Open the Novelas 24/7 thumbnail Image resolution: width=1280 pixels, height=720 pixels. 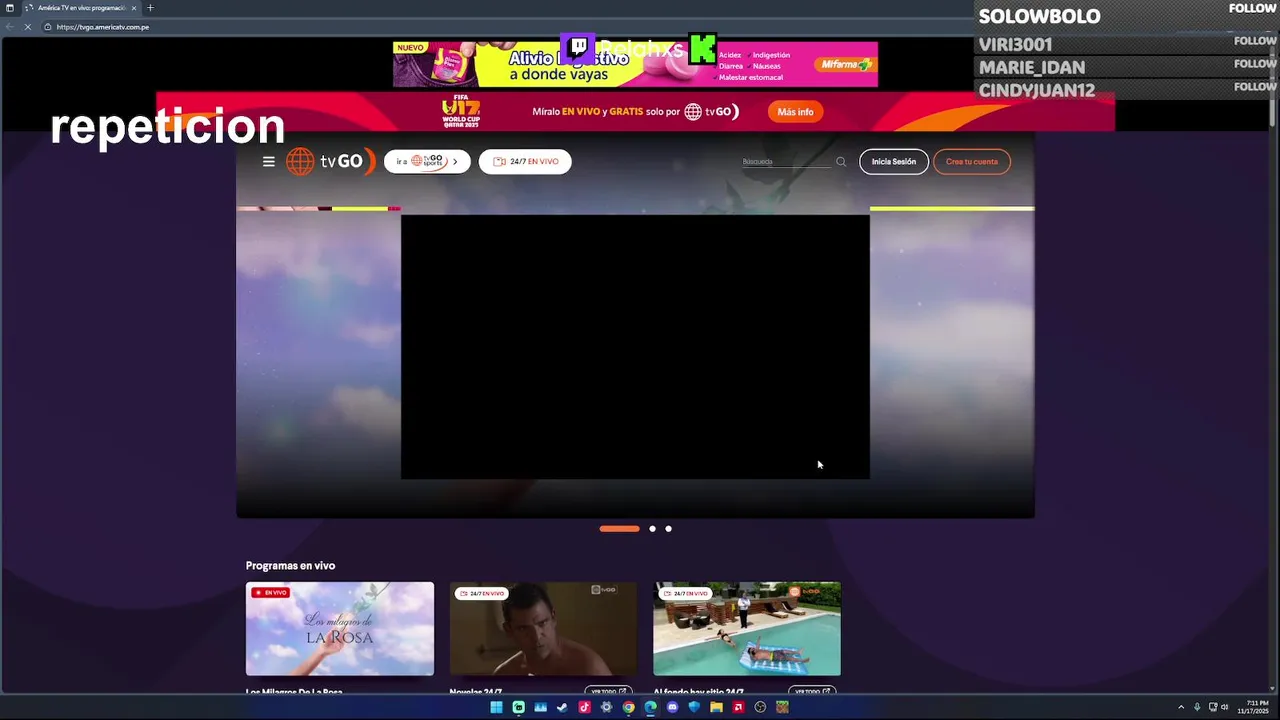(543, 629)
